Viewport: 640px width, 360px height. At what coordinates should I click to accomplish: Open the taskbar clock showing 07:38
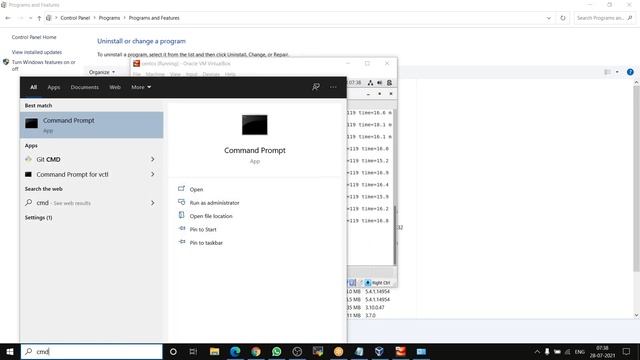pos(602,351)
